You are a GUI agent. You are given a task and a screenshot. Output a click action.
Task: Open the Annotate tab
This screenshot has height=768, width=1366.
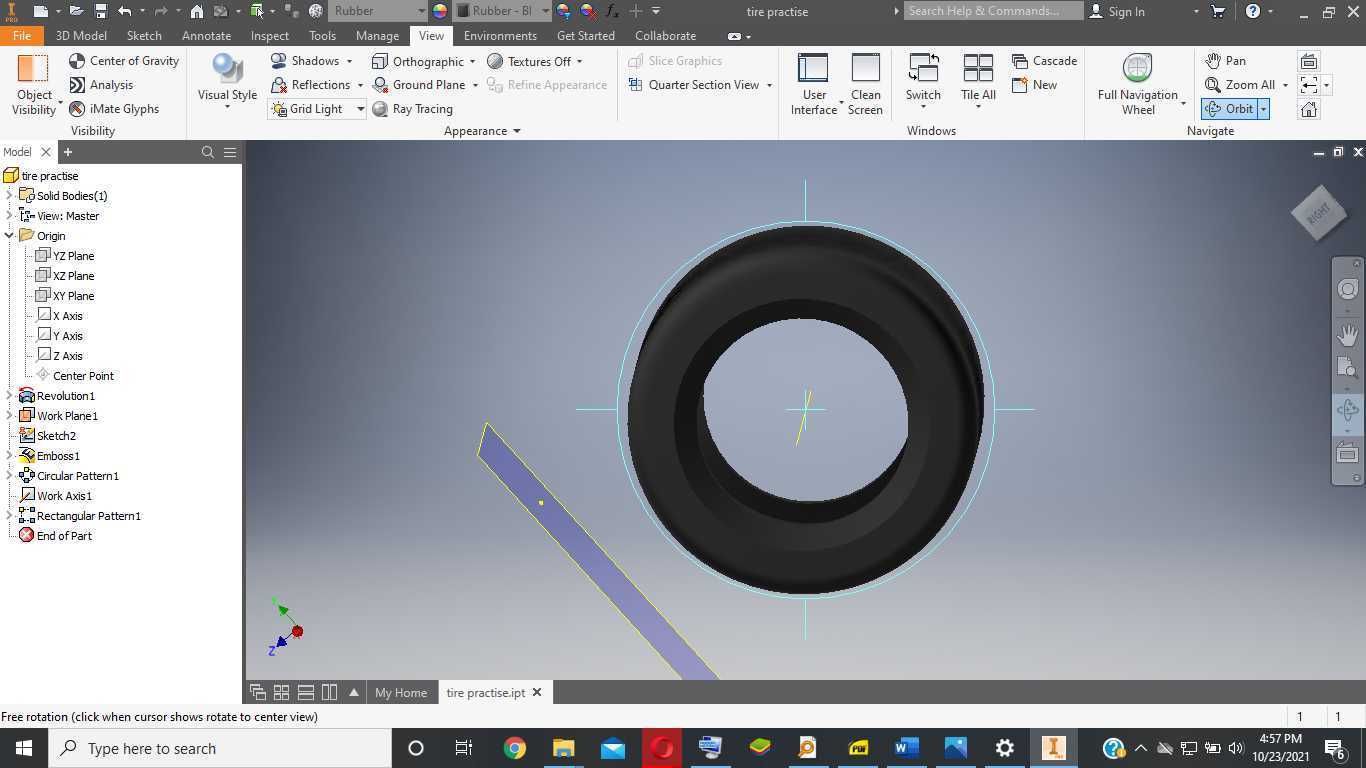tap(206, 35)
